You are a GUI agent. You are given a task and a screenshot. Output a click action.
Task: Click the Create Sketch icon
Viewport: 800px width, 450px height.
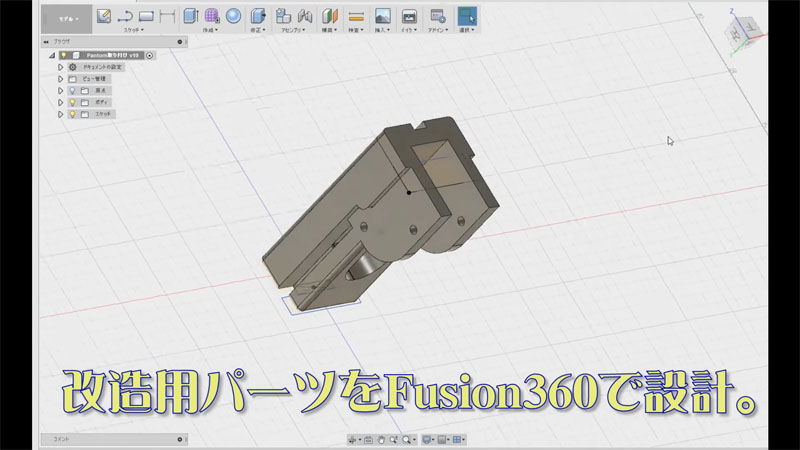tap(104, 16)
